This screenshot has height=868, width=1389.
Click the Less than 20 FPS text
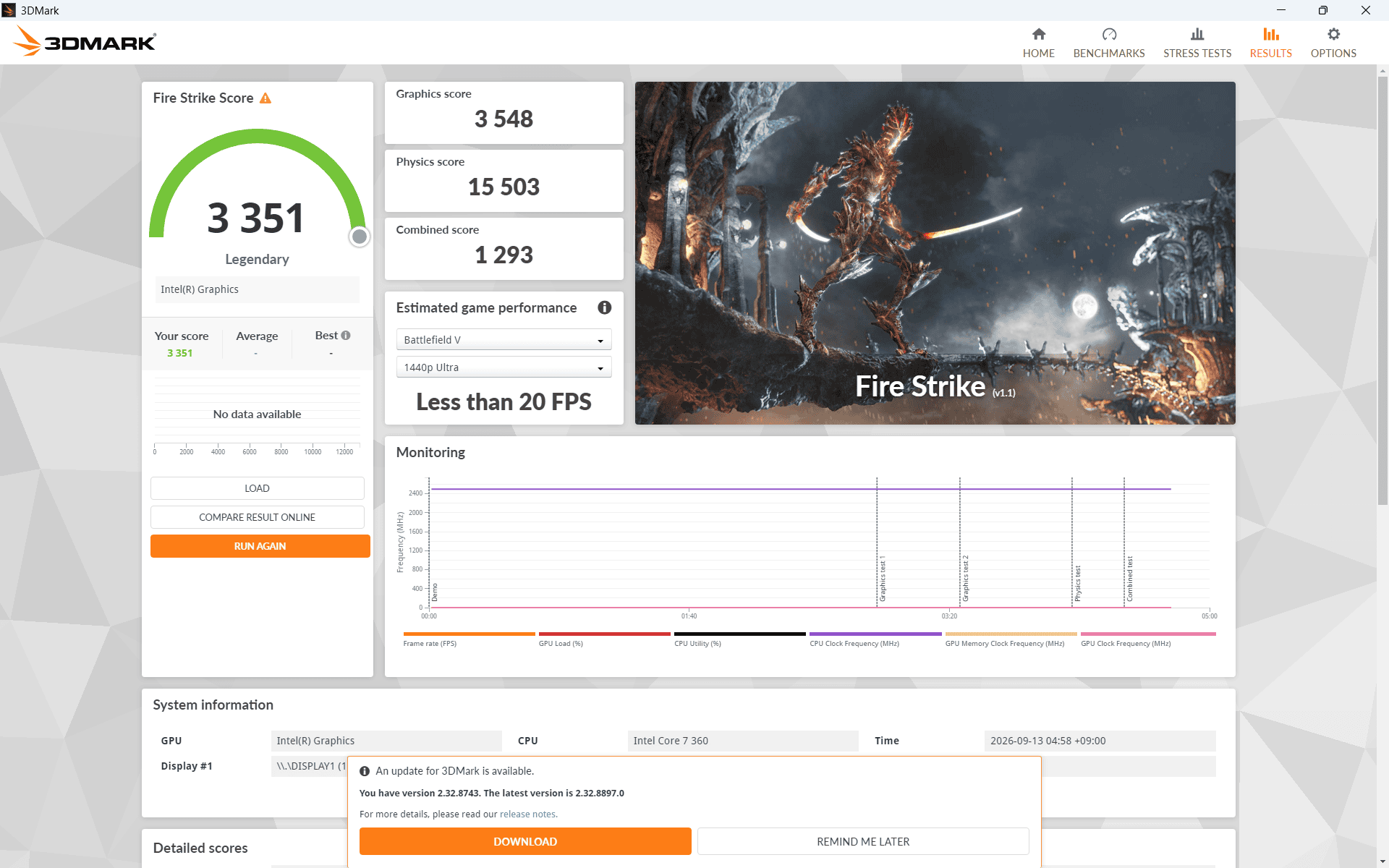click(x=504, y=401)
